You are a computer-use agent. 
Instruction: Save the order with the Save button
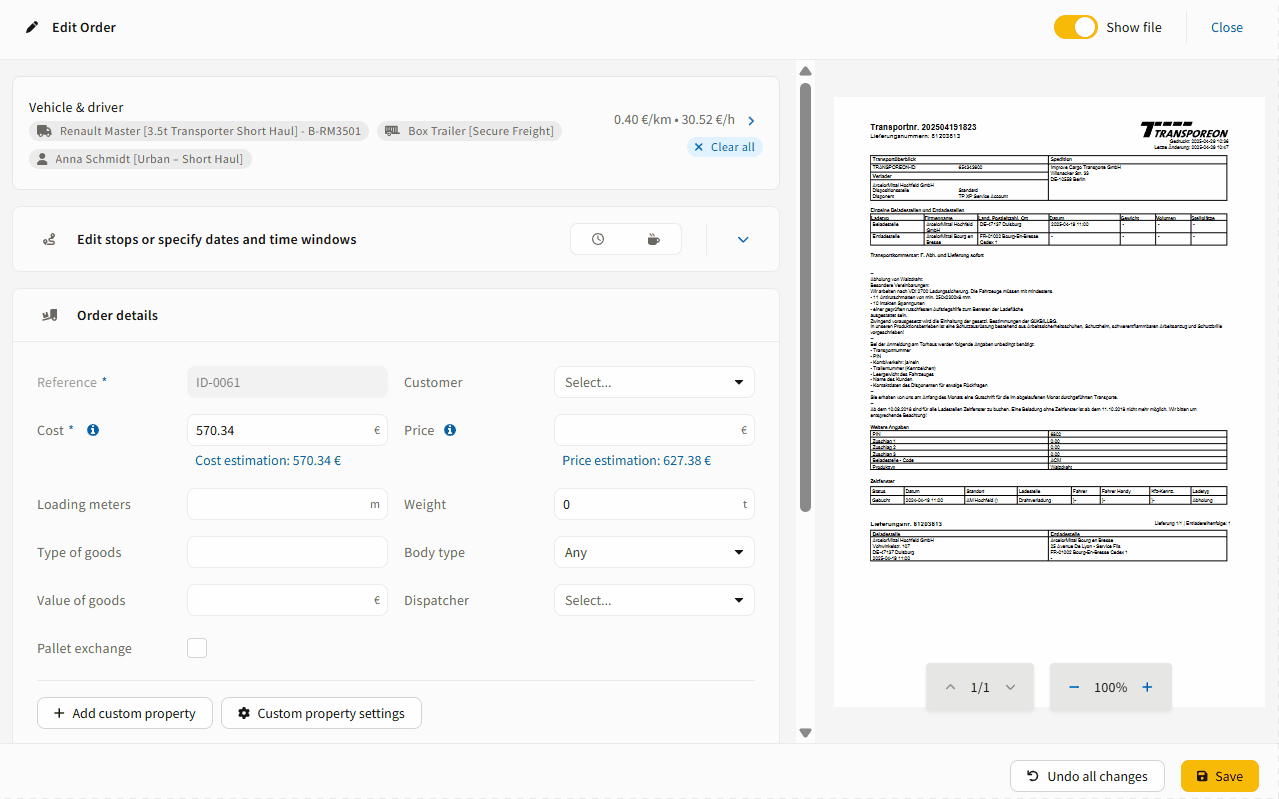pos(1219,775)
